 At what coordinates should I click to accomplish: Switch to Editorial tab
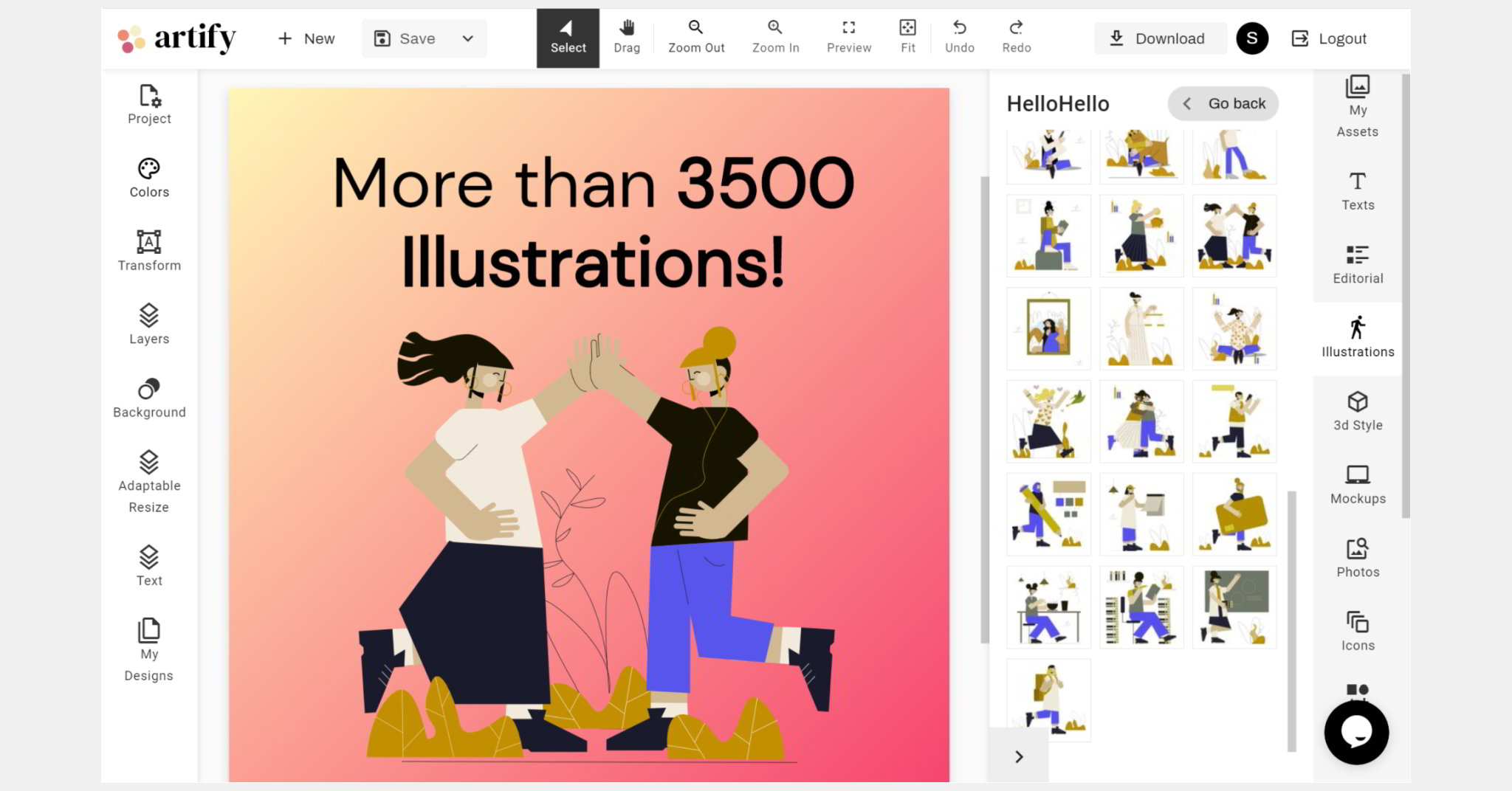tap(1358, 265)
